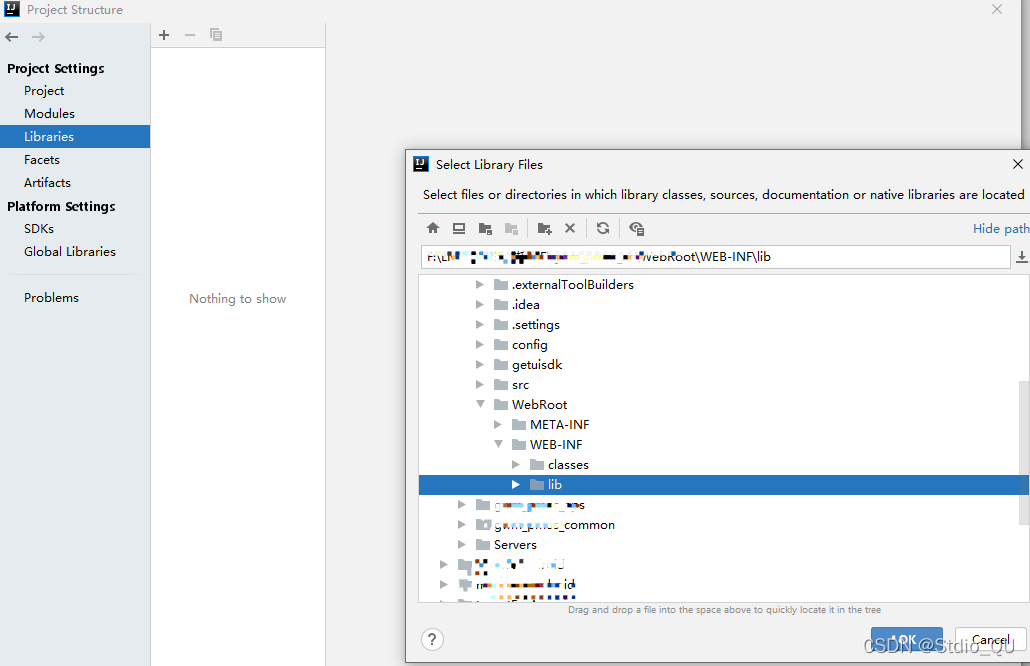
Task: Open path history download arrow
Action: (1021, 257)
